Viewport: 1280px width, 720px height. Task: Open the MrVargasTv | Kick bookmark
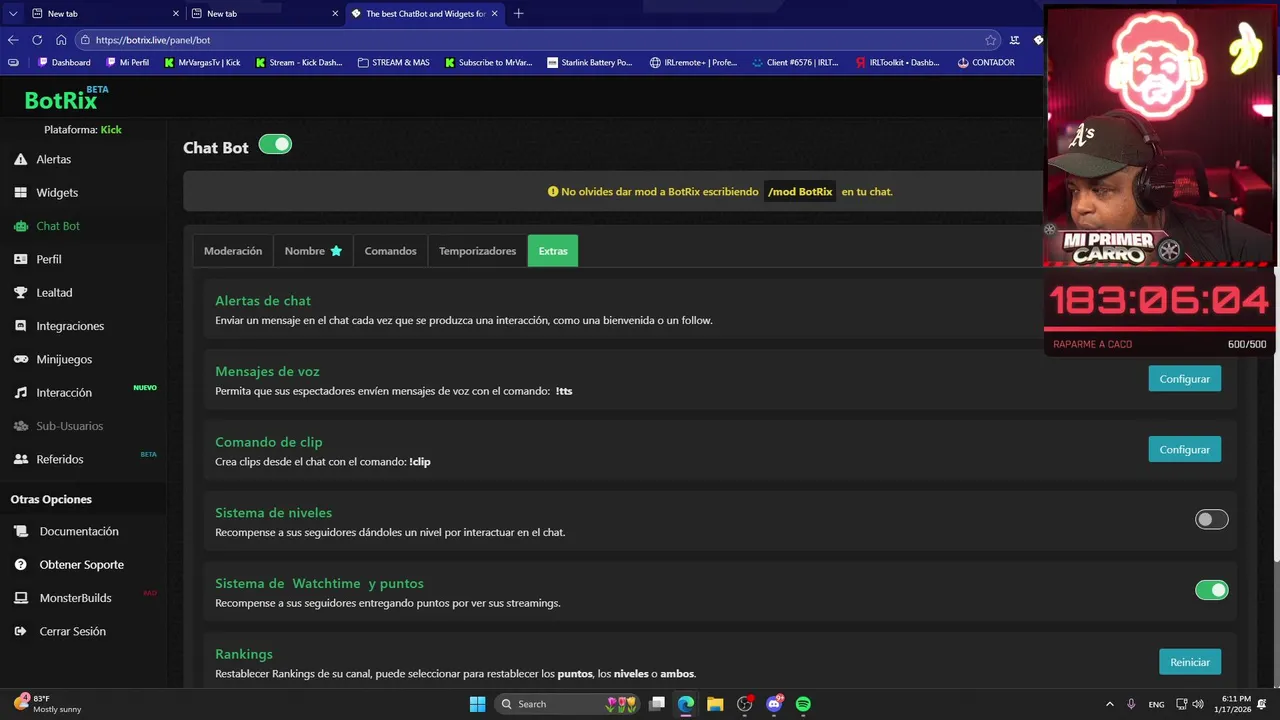tap(202, 62)
